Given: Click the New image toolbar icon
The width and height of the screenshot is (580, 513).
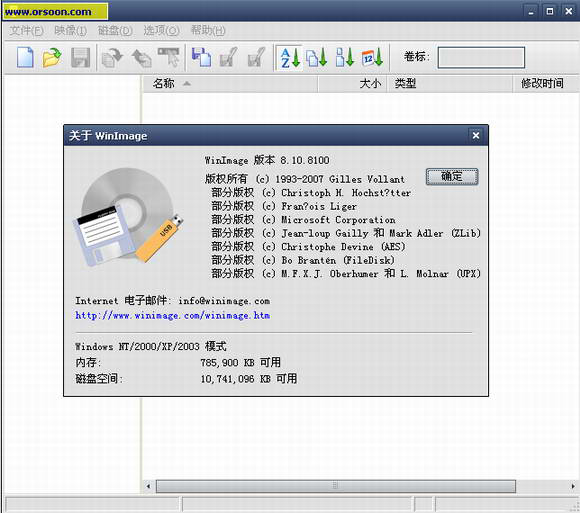Looking at the screenshot, I should (x=25, y=57).
